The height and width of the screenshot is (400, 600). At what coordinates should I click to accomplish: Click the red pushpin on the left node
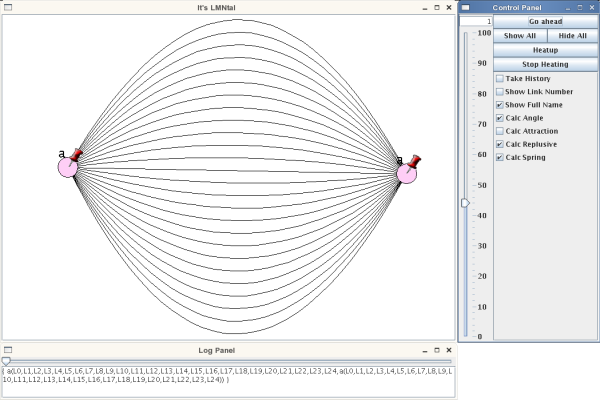click(77, 155)
